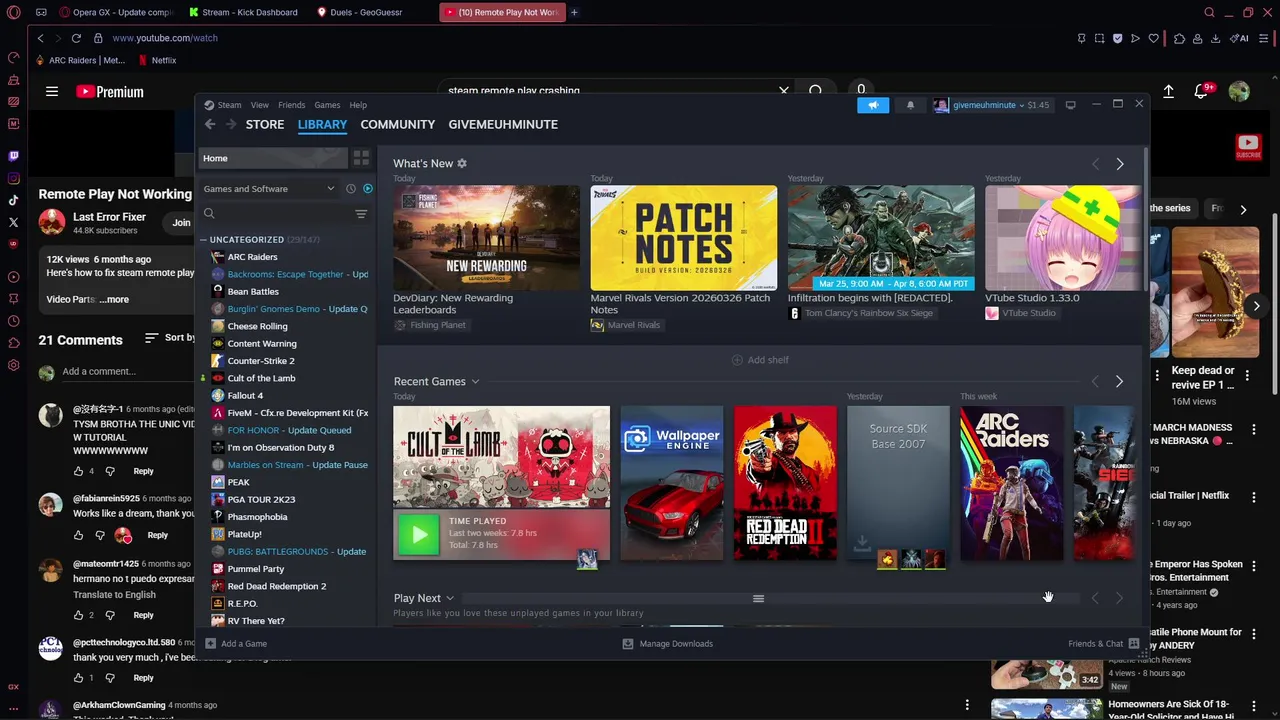Advance Recent Games shelf with right arrow

(1119, 382)
